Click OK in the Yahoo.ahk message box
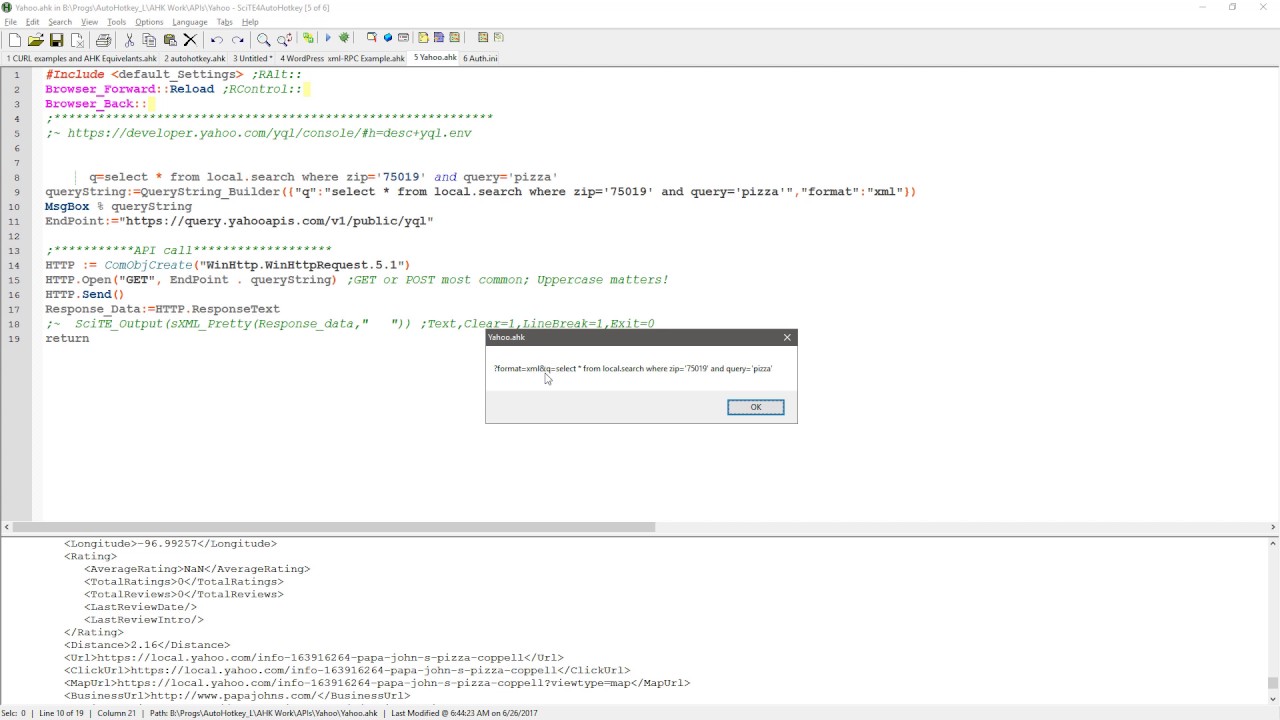 click(x=755, y=407)
